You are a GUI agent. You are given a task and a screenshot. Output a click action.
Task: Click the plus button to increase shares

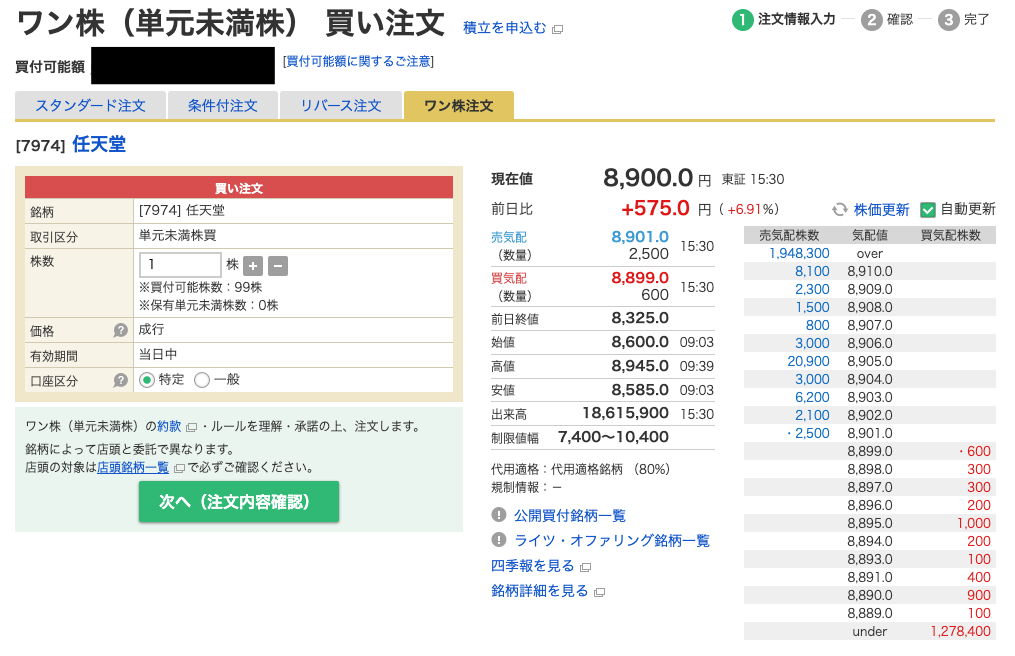coord(253,266)
